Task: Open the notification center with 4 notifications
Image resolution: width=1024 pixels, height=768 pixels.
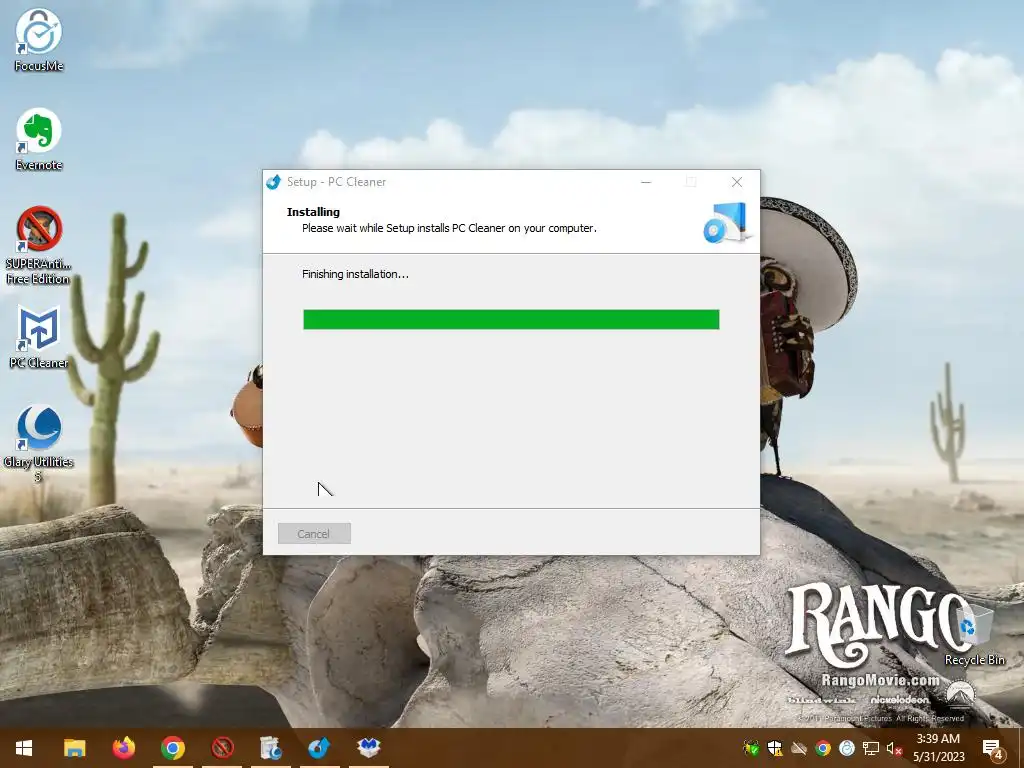Action: (x=993, y=748)
